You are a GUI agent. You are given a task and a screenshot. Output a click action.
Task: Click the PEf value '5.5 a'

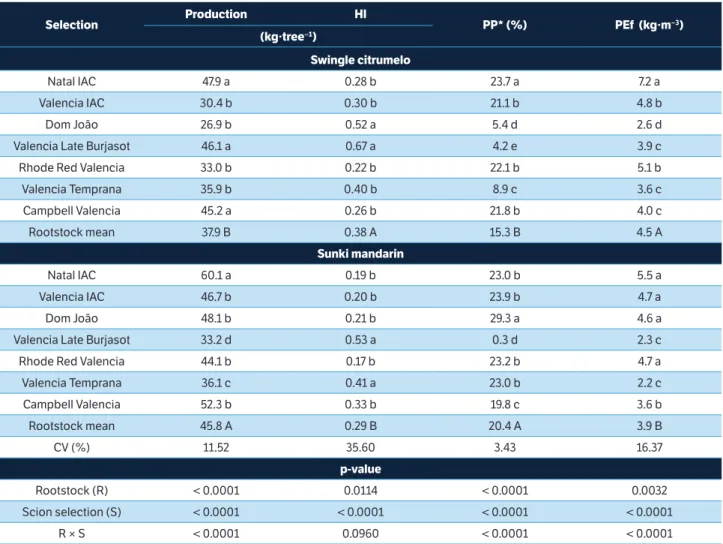click(649, 275)
